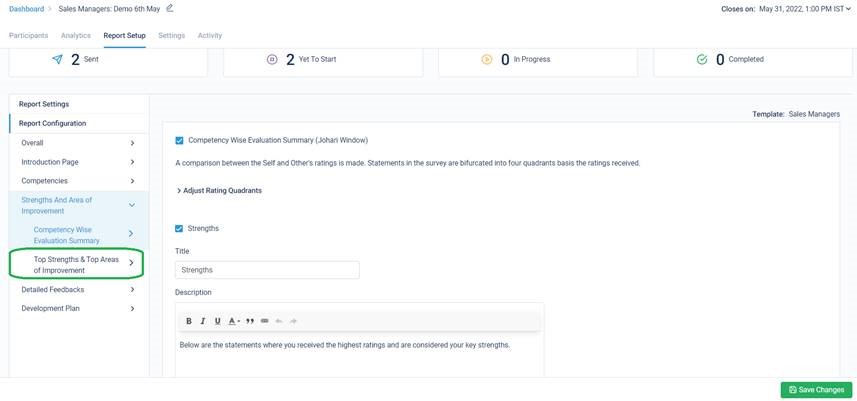The width and height of the screenshot is (857, 401).
Task: Open Top Strengths & Top Areas of Improvement
Action: pos(77,265)
